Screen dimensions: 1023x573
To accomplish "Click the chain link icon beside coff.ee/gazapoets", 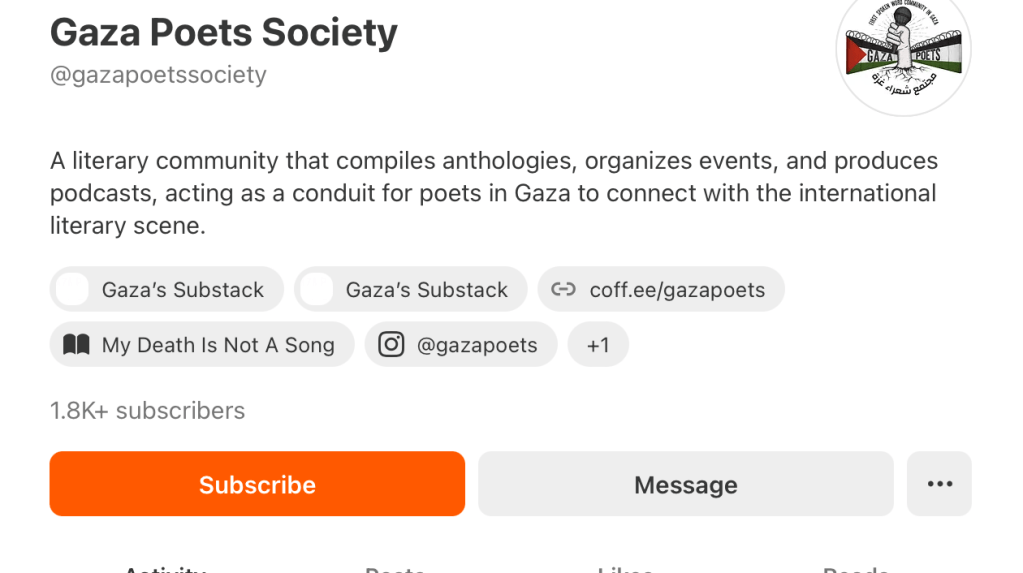I will tap(564, 290).
